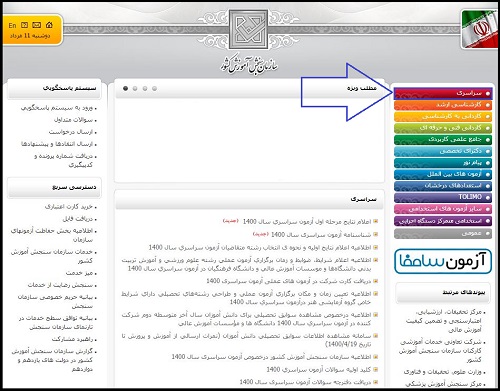Click the سیستم پاسخگویی panel header
Image resolution: width=500 pixels, height=391 pixels.
coord(54,89)
